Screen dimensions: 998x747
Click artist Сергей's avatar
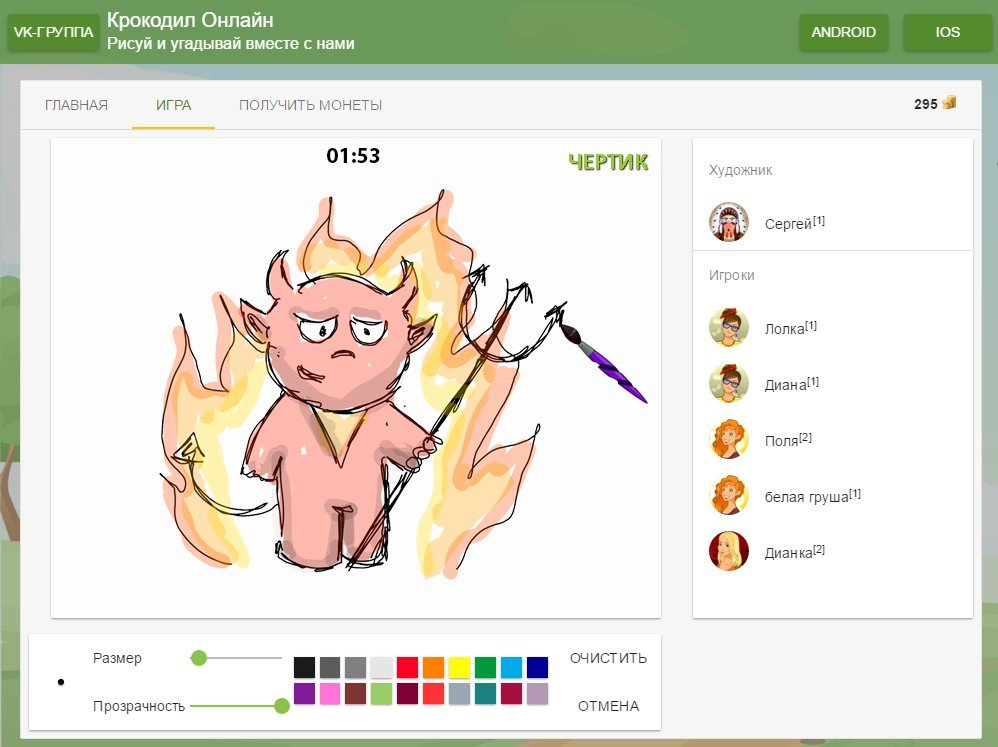pyautogui.click(x=729, y=222)
